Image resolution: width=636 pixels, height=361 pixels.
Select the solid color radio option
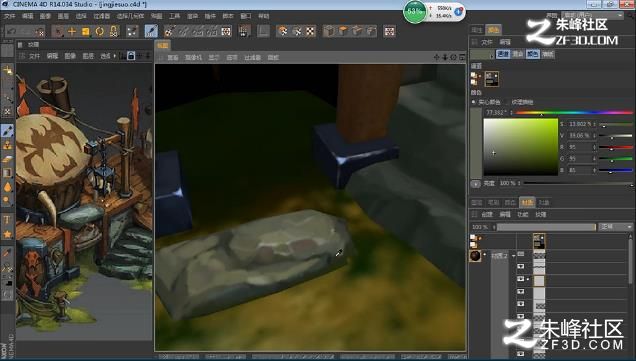[474, 102]
